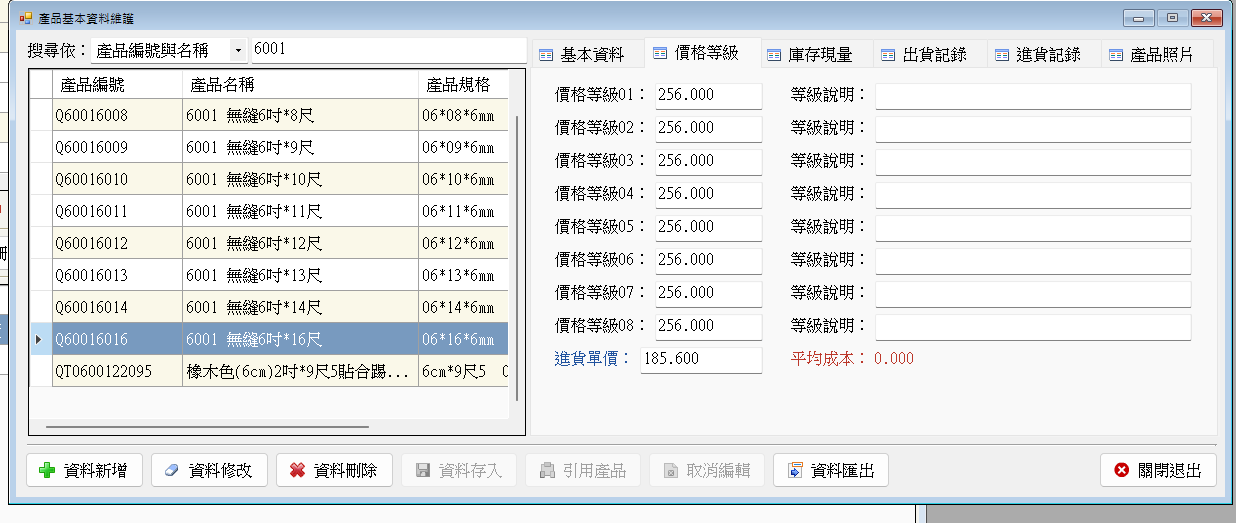Click the 價格等級07 value field
Screen dimensions: 1236x523
[709, 293]
